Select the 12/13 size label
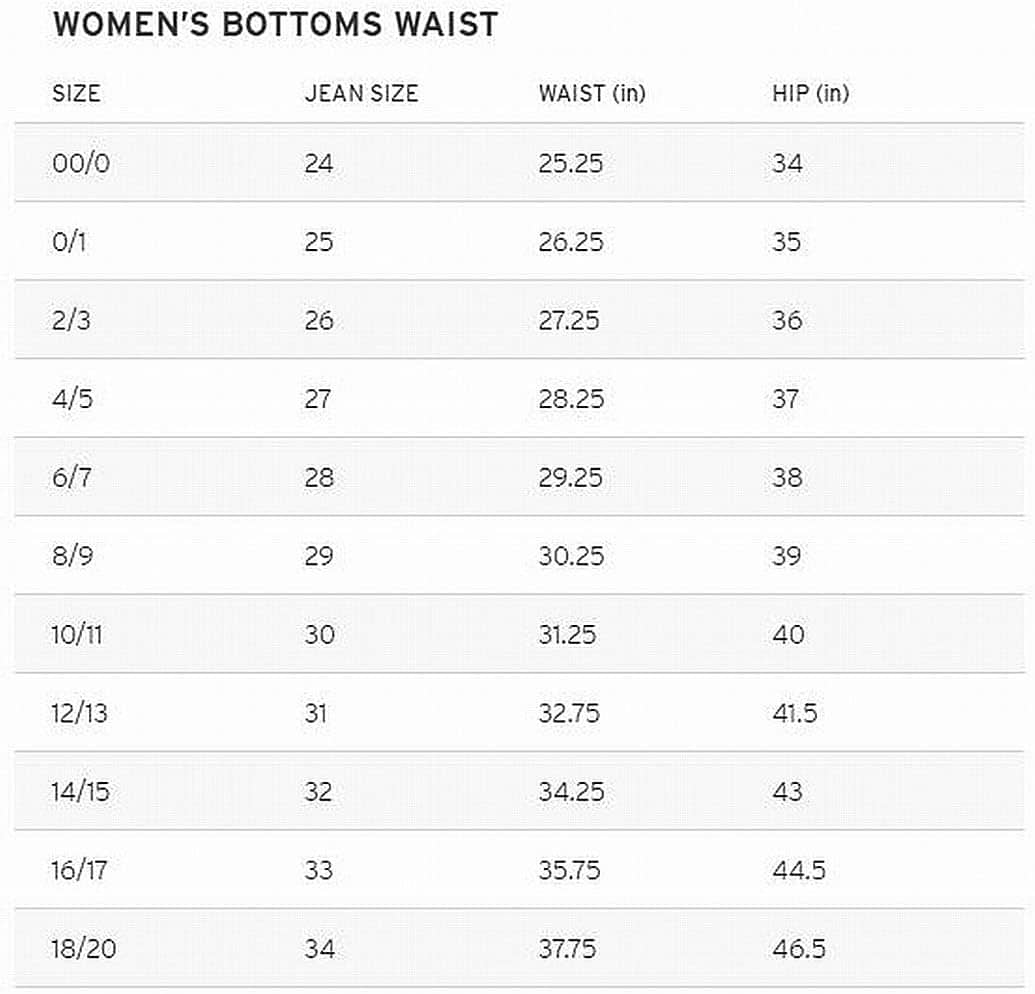The width and height of the screenshot is (1035, 994). point(79,713)
